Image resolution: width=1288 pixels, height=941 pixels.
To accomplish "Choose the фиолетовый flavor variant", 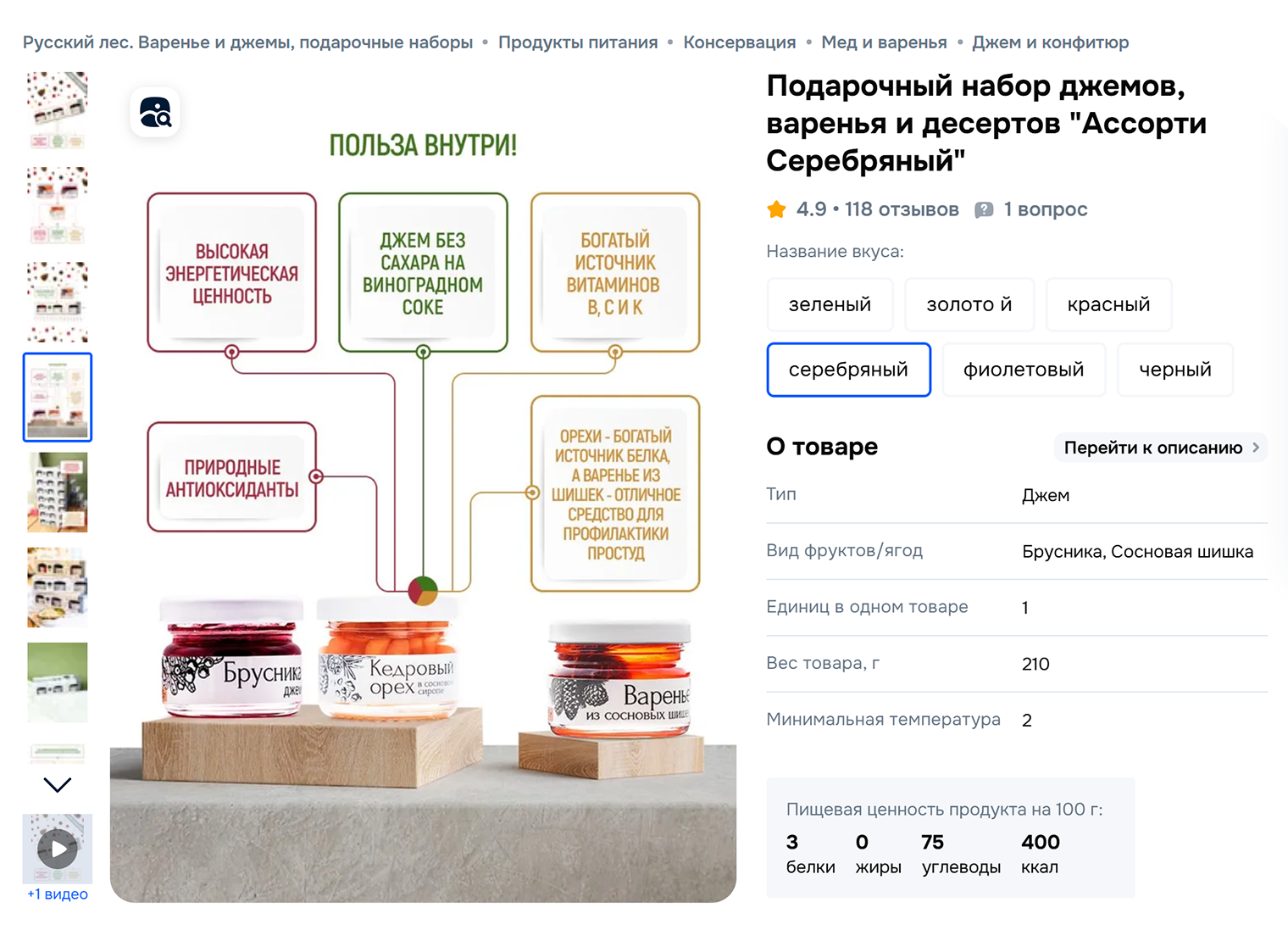I will (x=1024, y=370).
